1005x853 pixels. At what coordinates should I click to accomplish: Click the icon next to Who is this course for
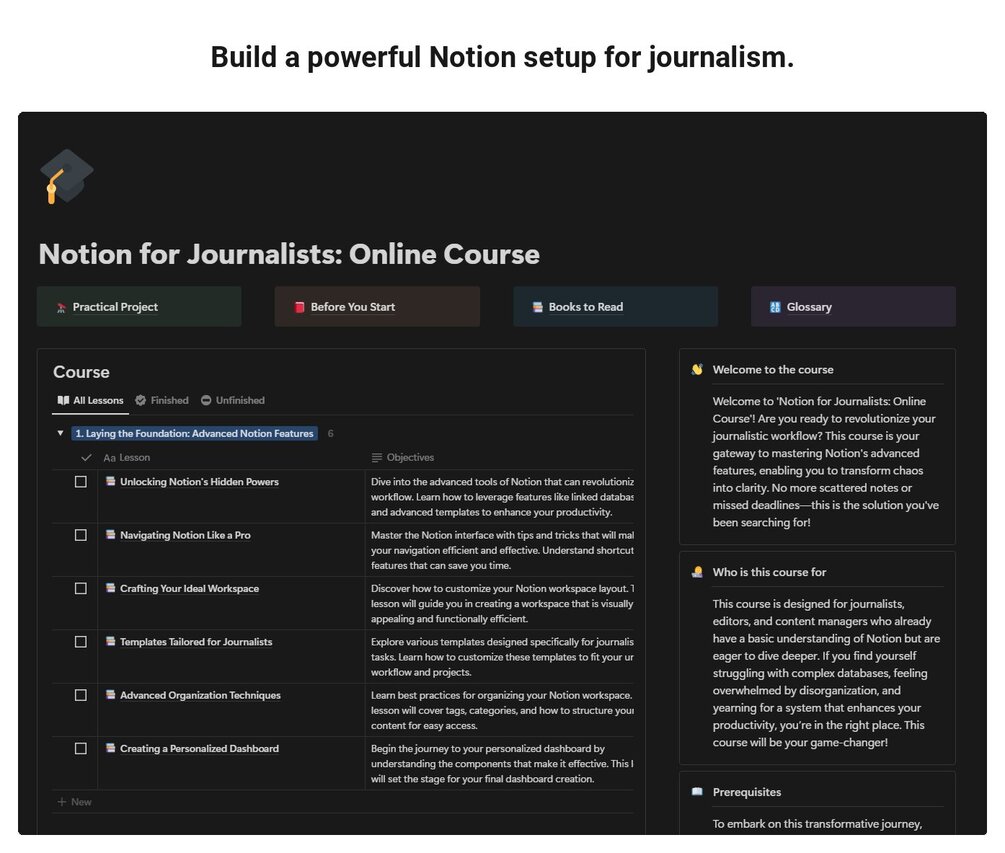pyautogui.click(x=697, y=572)
